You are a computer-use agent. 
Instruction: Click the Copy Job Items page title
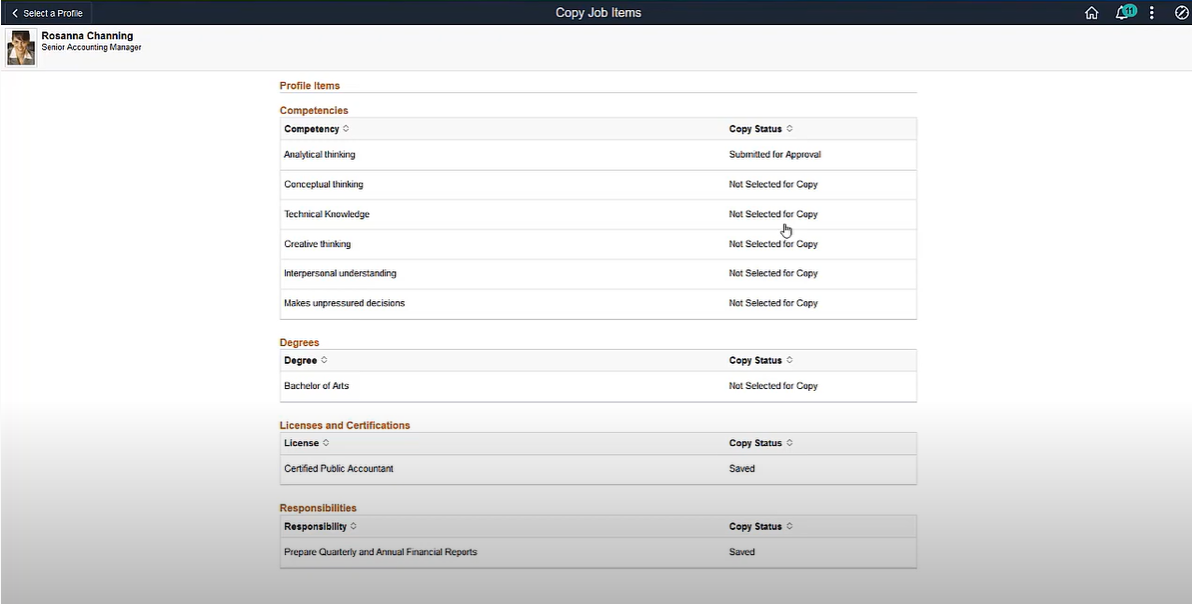598,13
